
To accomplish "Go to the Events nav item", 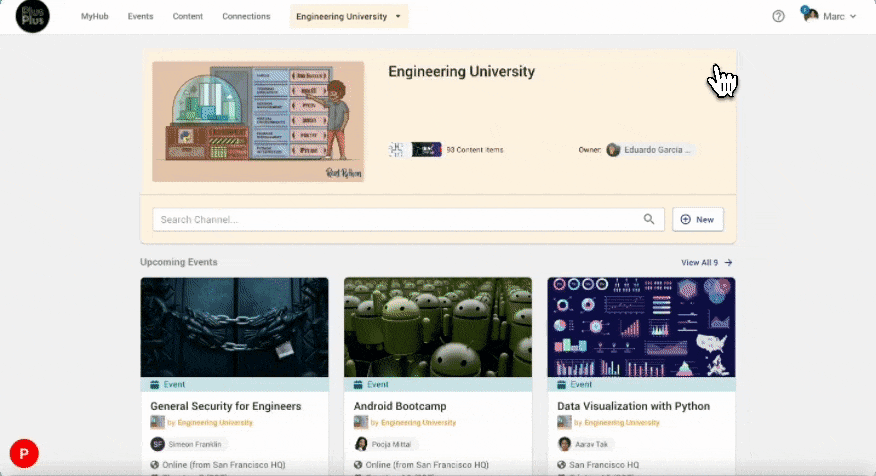I will 140,16.
